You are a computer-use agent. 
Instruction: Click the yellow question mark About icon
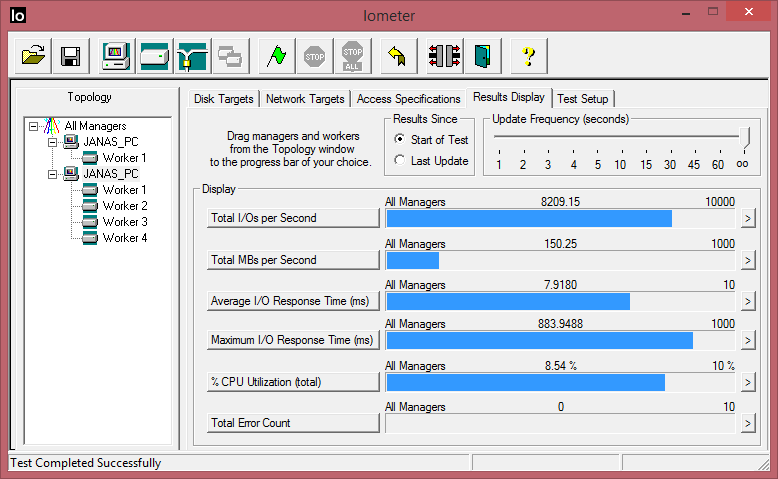[x=529, y=56]
